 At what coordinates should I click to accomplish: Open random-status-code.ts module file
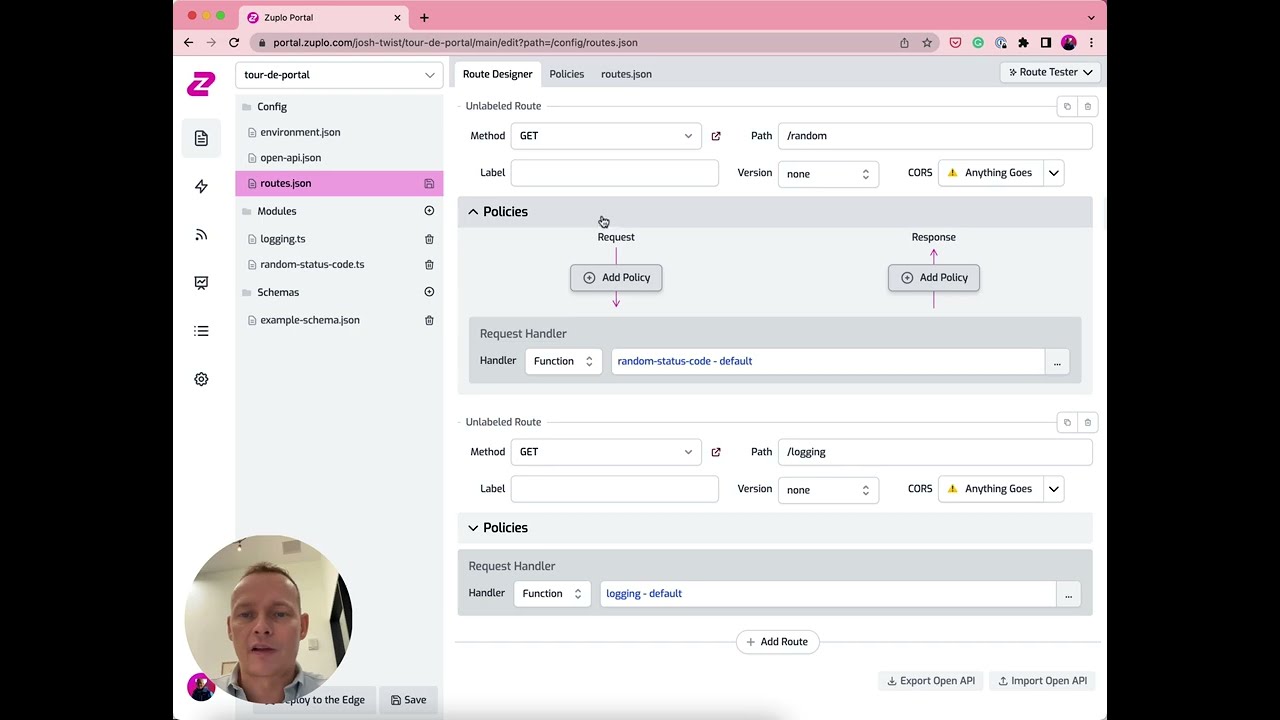click(312, 265)
